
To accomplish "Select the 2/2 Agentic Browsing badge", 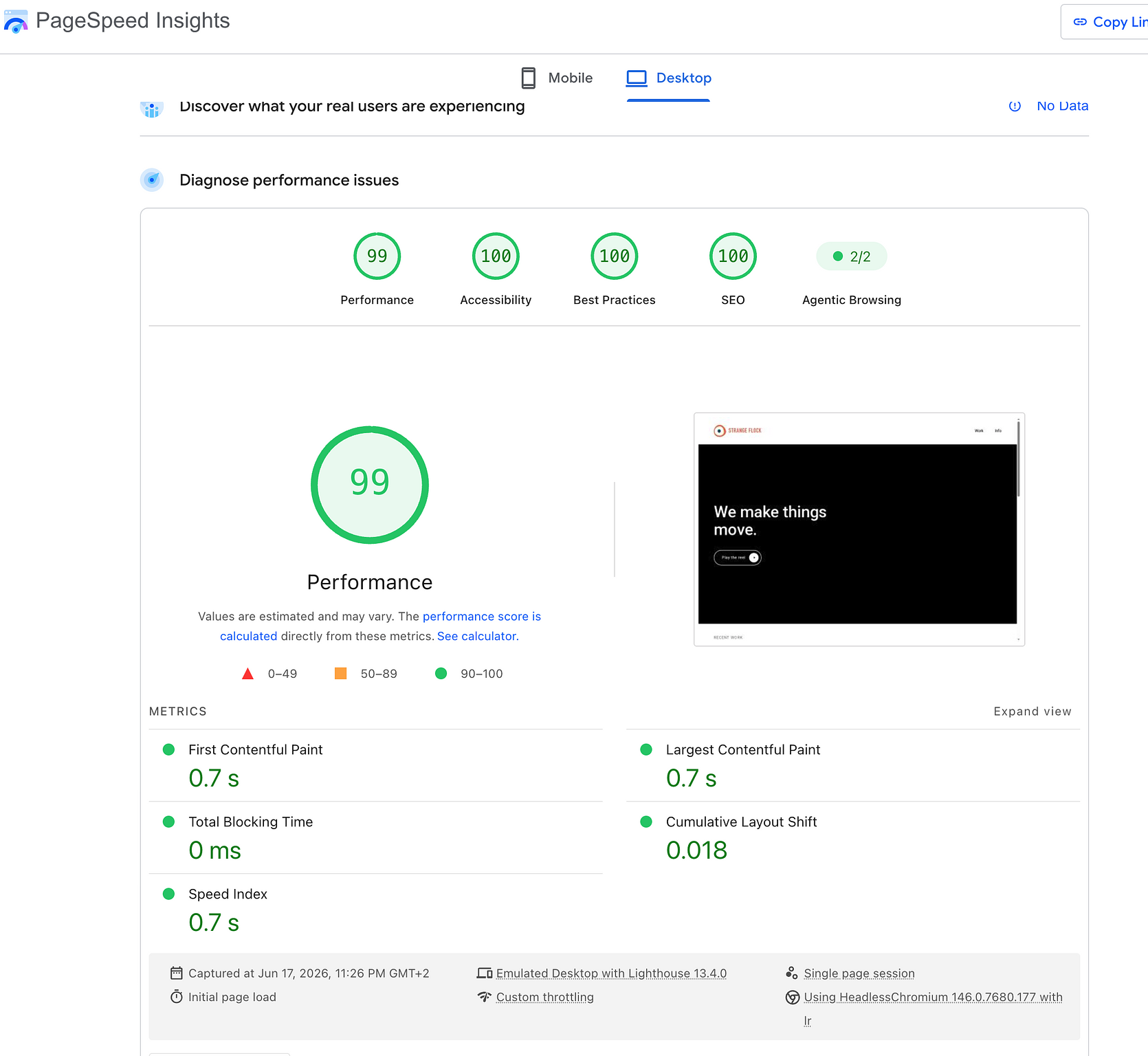I will 851,256.
